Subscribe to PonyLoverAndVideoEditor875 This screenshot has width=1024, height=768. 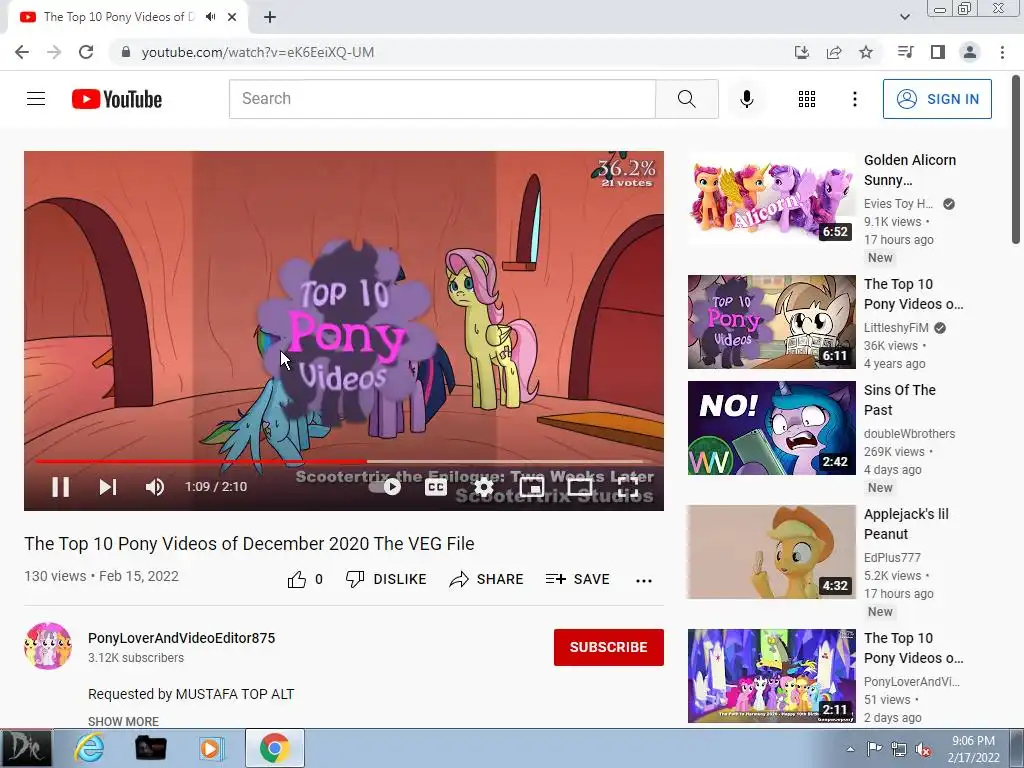pos(609,647)
